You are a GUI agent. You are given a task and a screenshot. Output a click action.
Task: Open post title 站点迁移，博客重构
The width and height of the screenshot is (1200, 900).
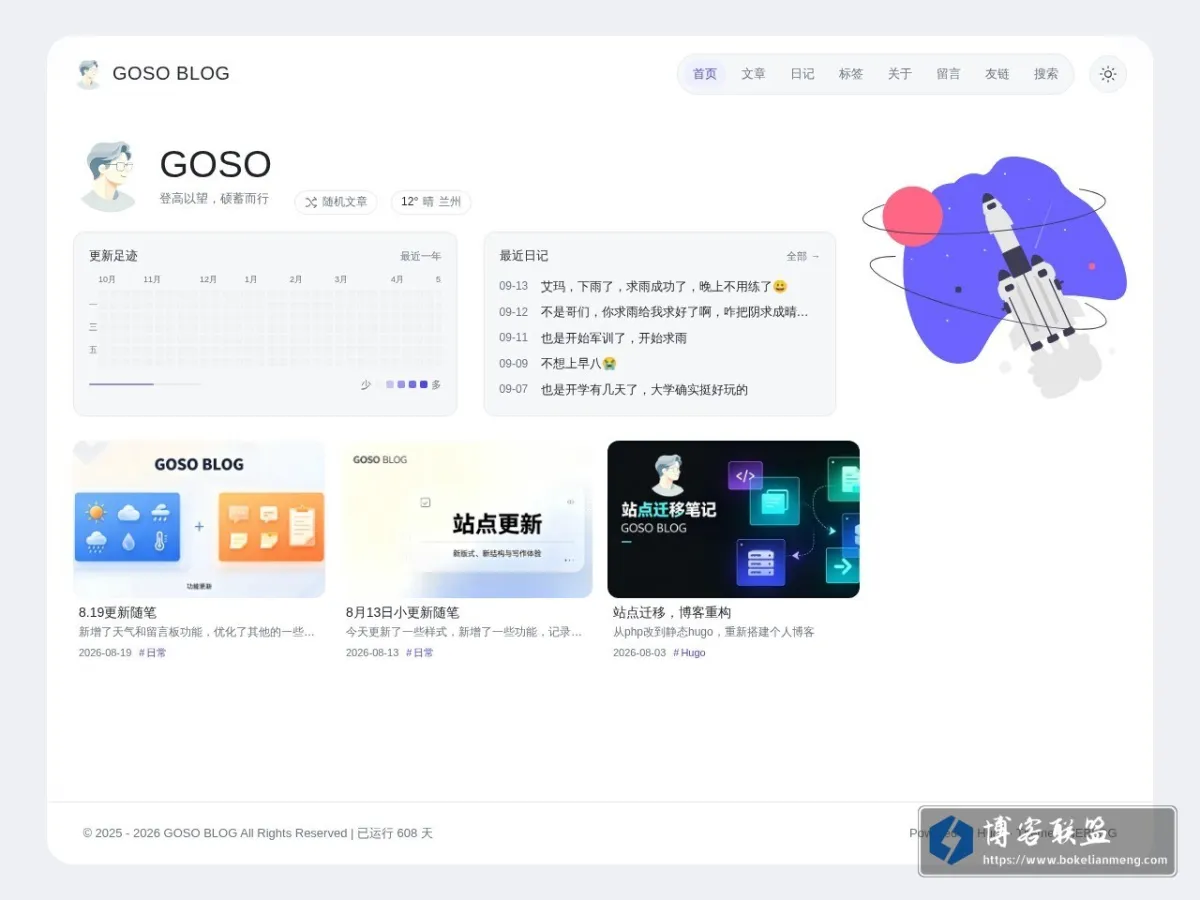(x=672, y=612)
